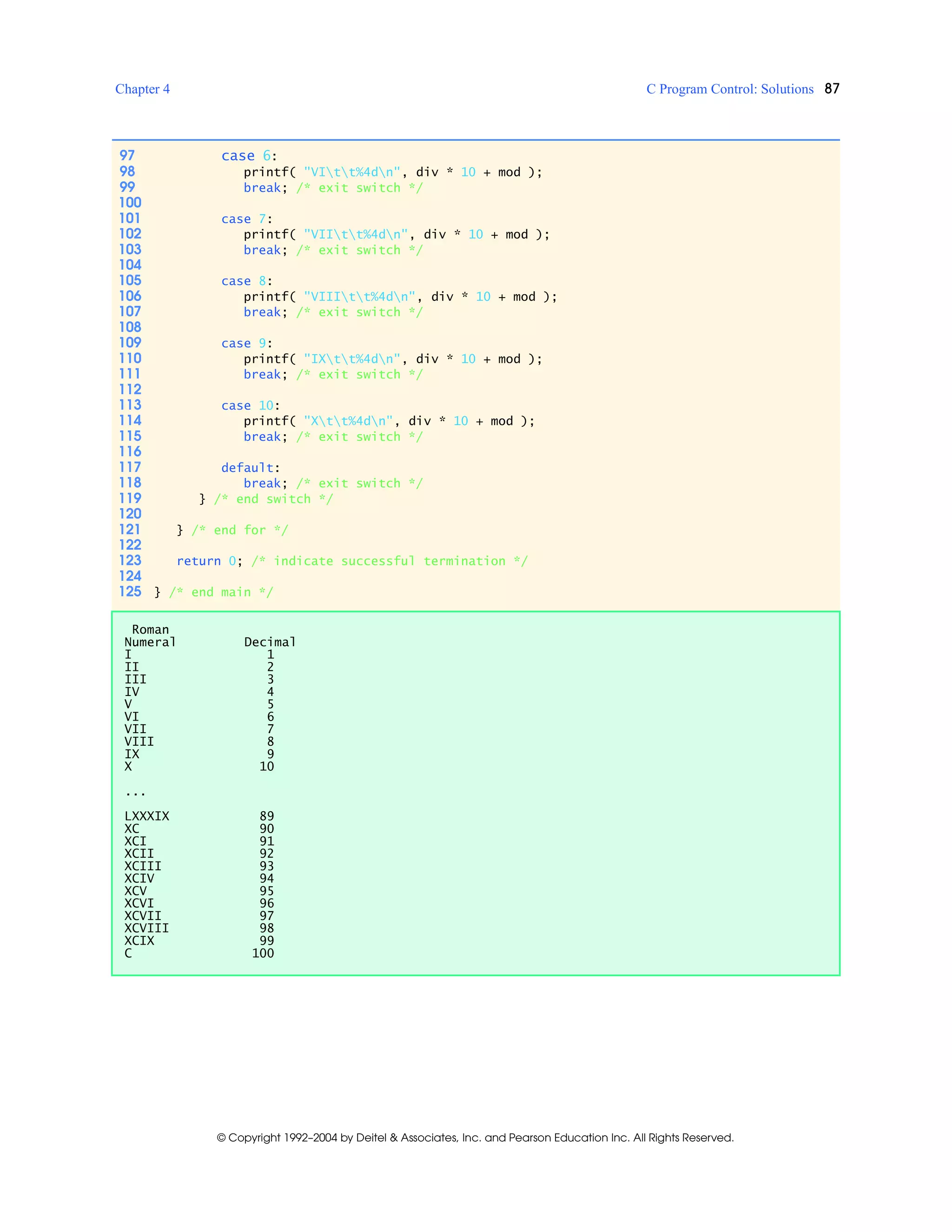
Task: Click the 'IV' output row
Action: coord(199,692)
